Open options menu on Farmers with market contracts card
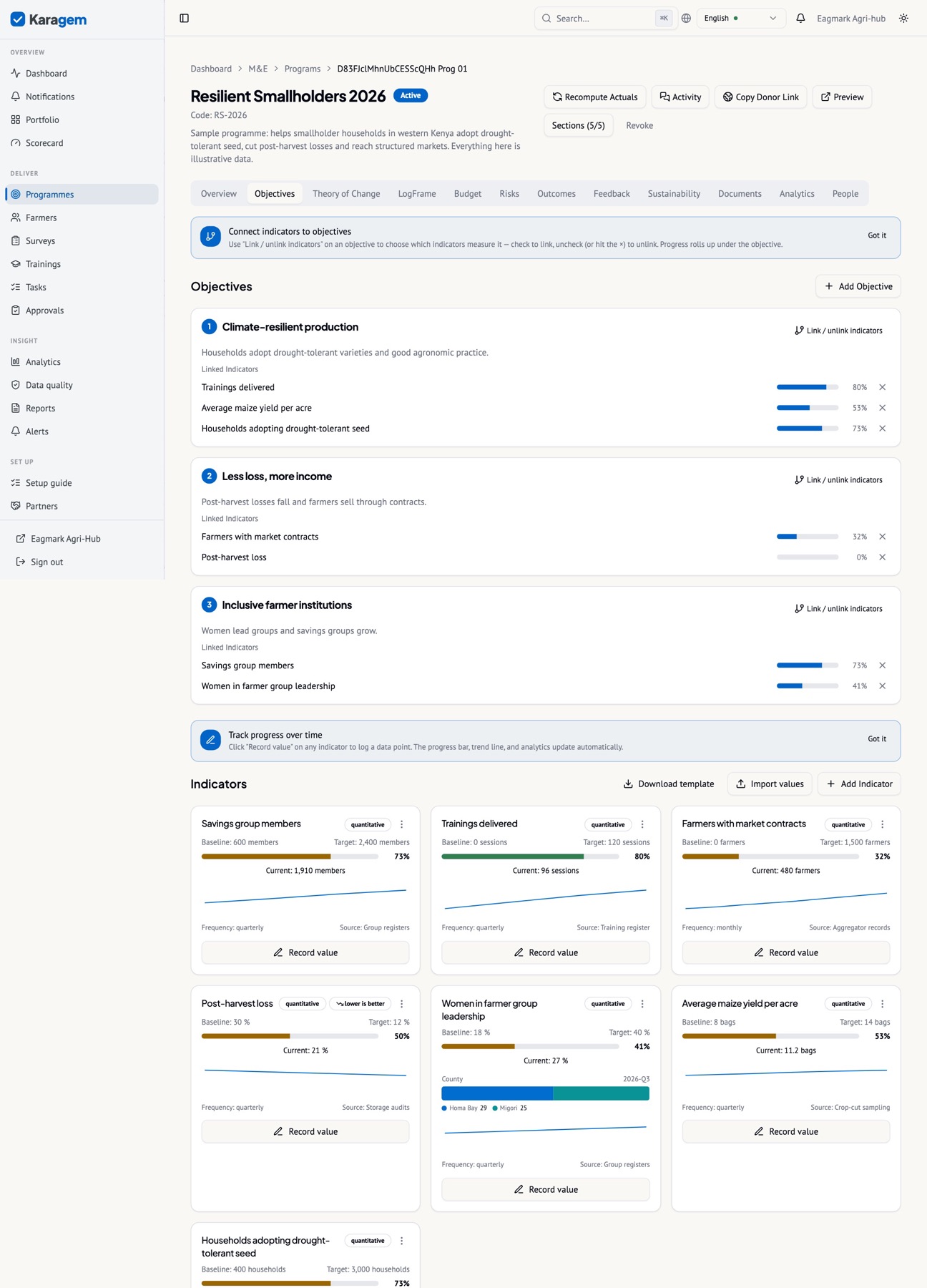 click(882, 824)
